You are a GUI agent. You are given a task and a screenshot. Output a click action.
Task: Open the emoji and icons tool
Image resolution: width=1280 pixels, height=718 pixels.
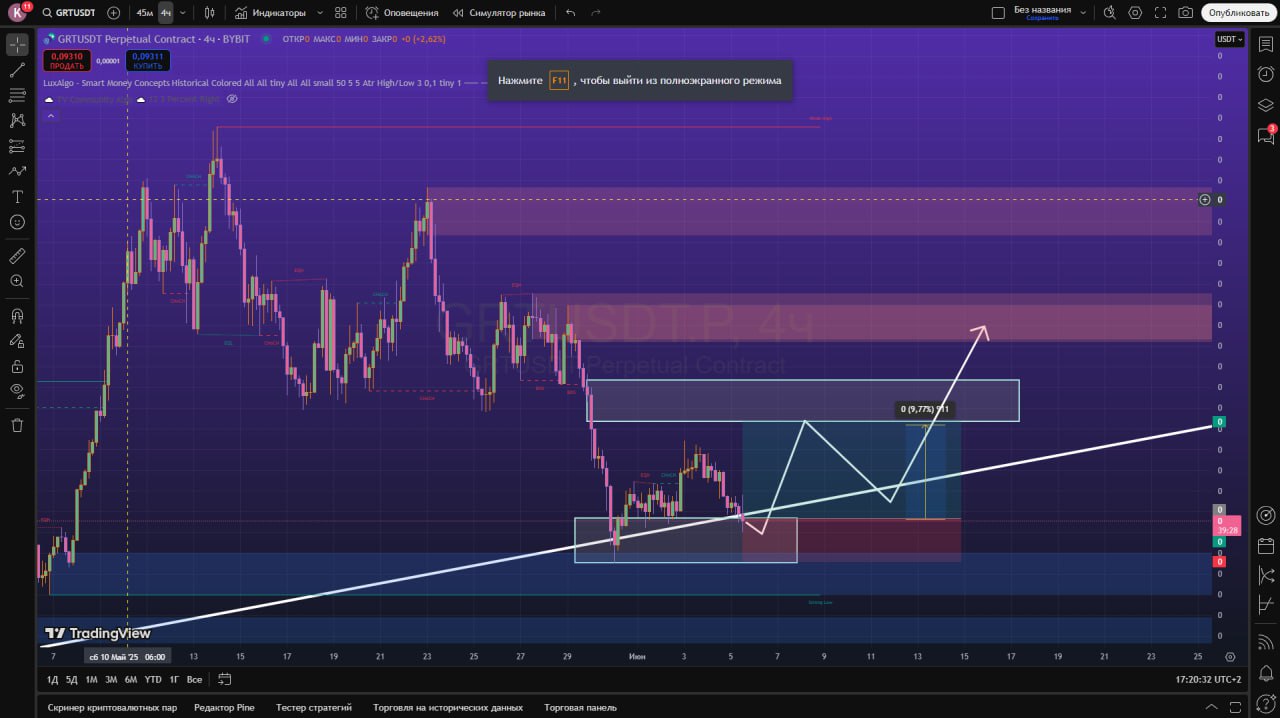pyautogui.click(x=17, y=222)
